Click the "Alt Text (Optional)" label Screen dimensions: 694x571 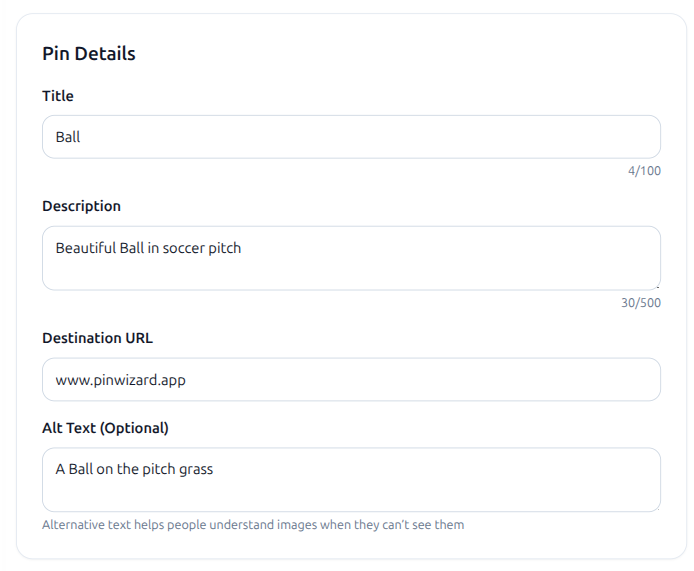click(105, 428)
